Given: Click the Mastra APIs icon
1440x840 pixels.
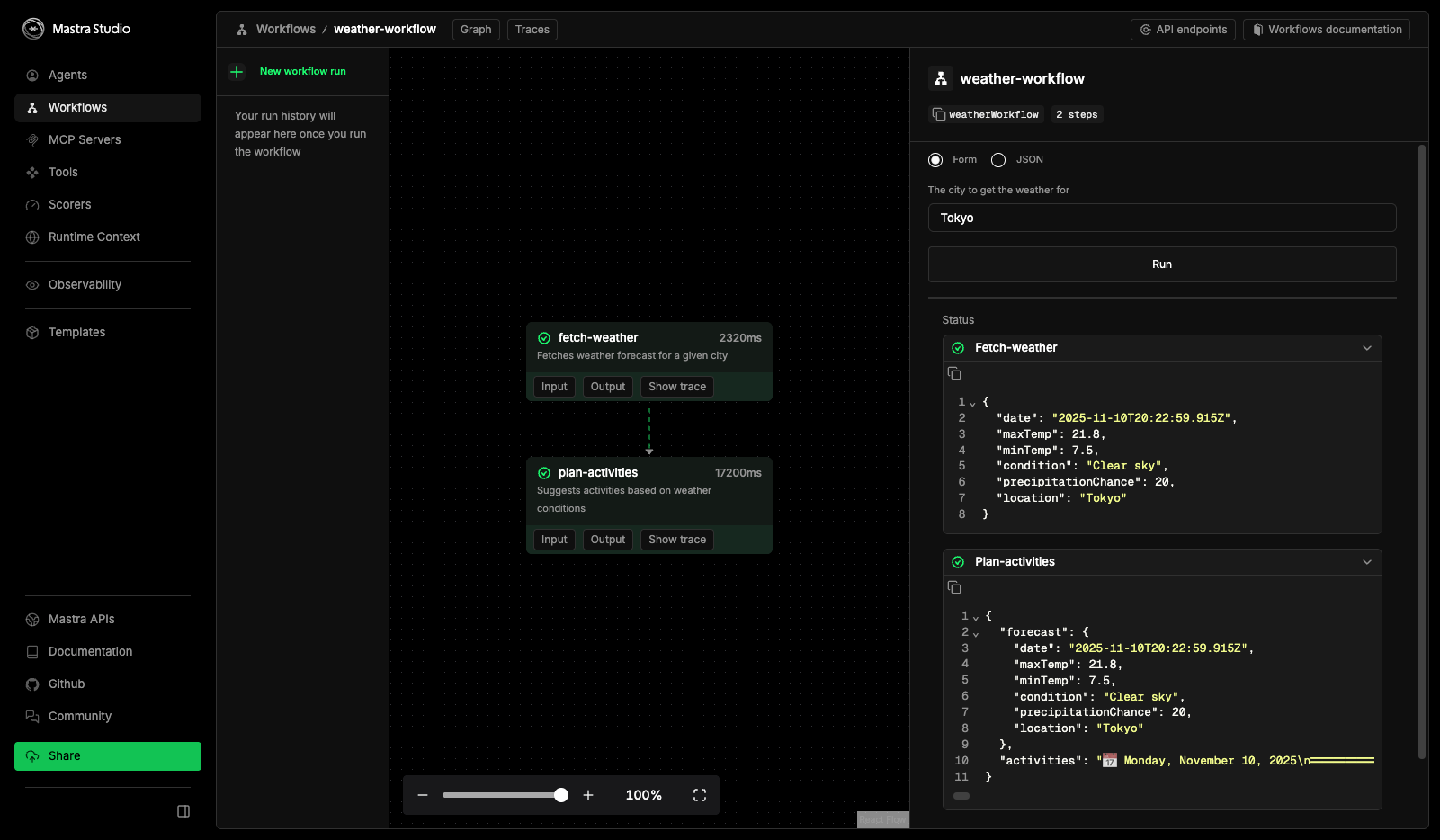Looking at the screenshot, I should click(x=32, y=619).
